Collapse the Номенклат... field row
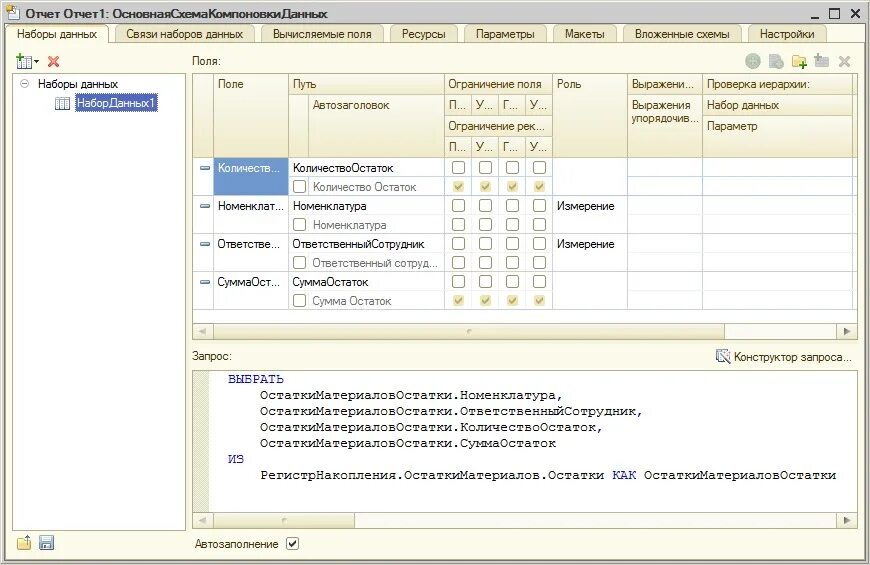Viewport: 870px width, 565px height. (x=205, y=206)
